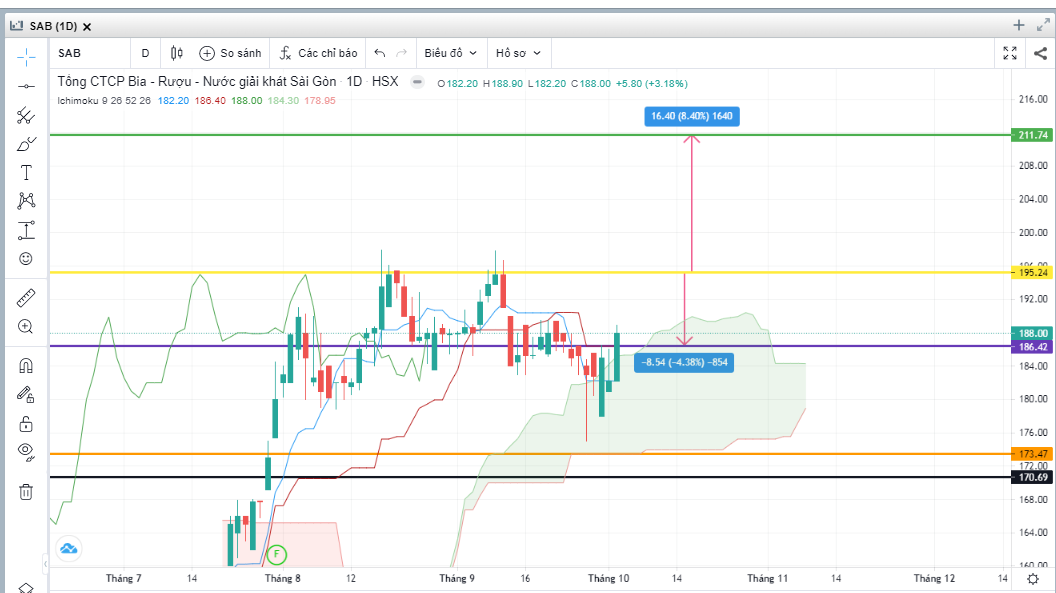
Task: Select the black 170.69 price label
Action: 1032,477
